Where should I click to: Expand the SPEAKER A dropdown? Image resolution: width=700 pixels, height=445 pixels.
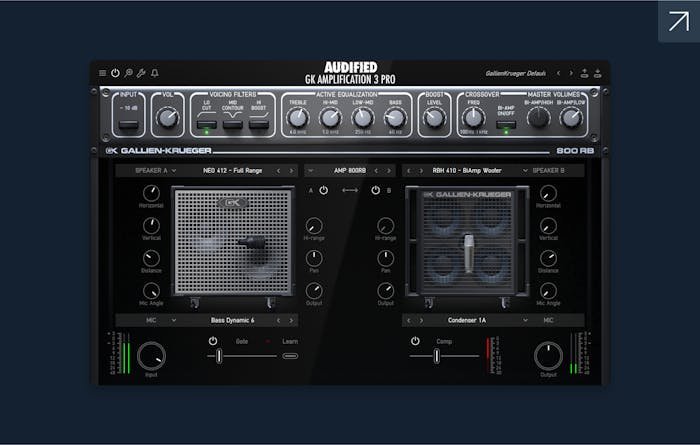(174, 171)
